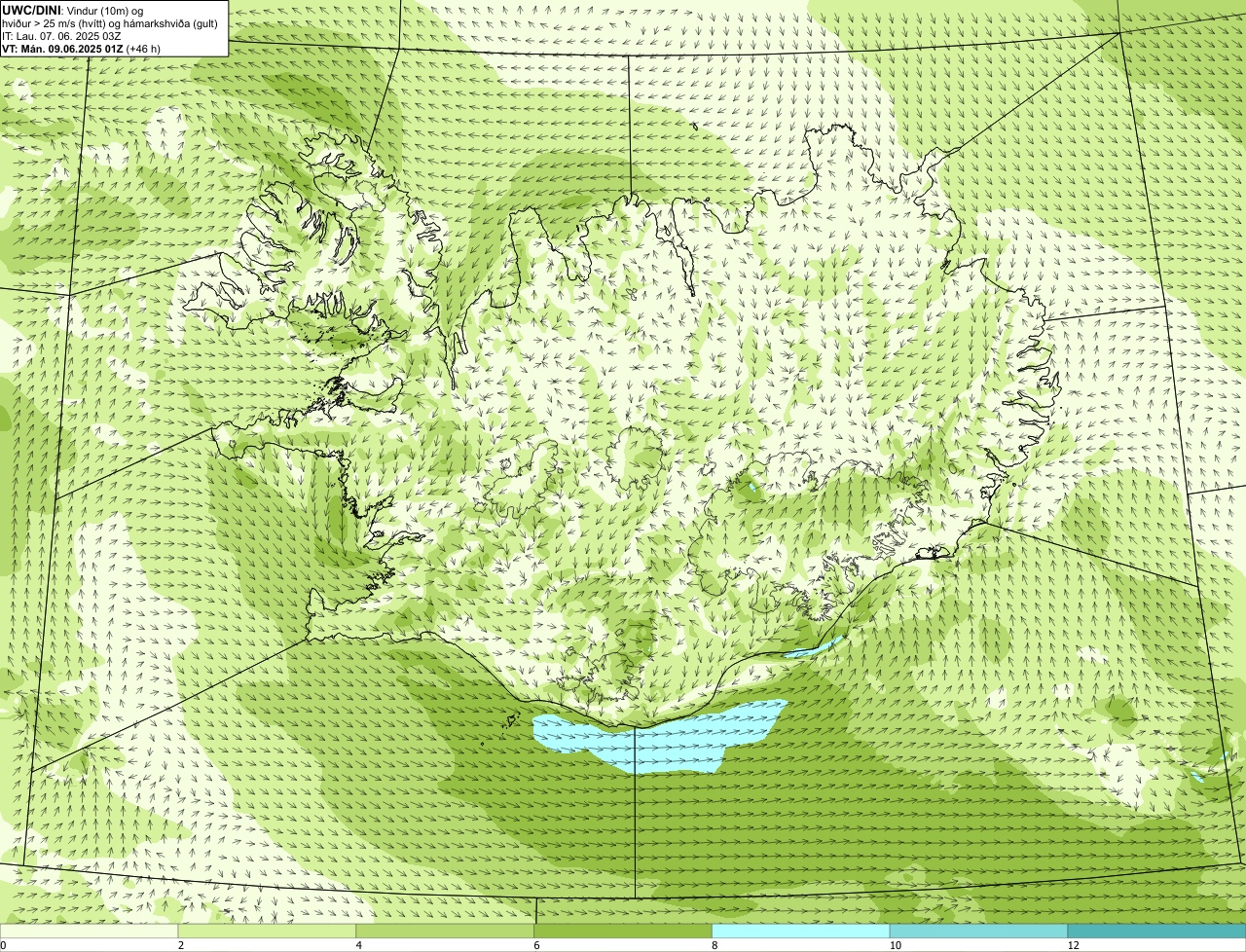The height and width of the screenshot is (952, 1246).
Task: Click the scale label "6"
Action: click(536, 945)
